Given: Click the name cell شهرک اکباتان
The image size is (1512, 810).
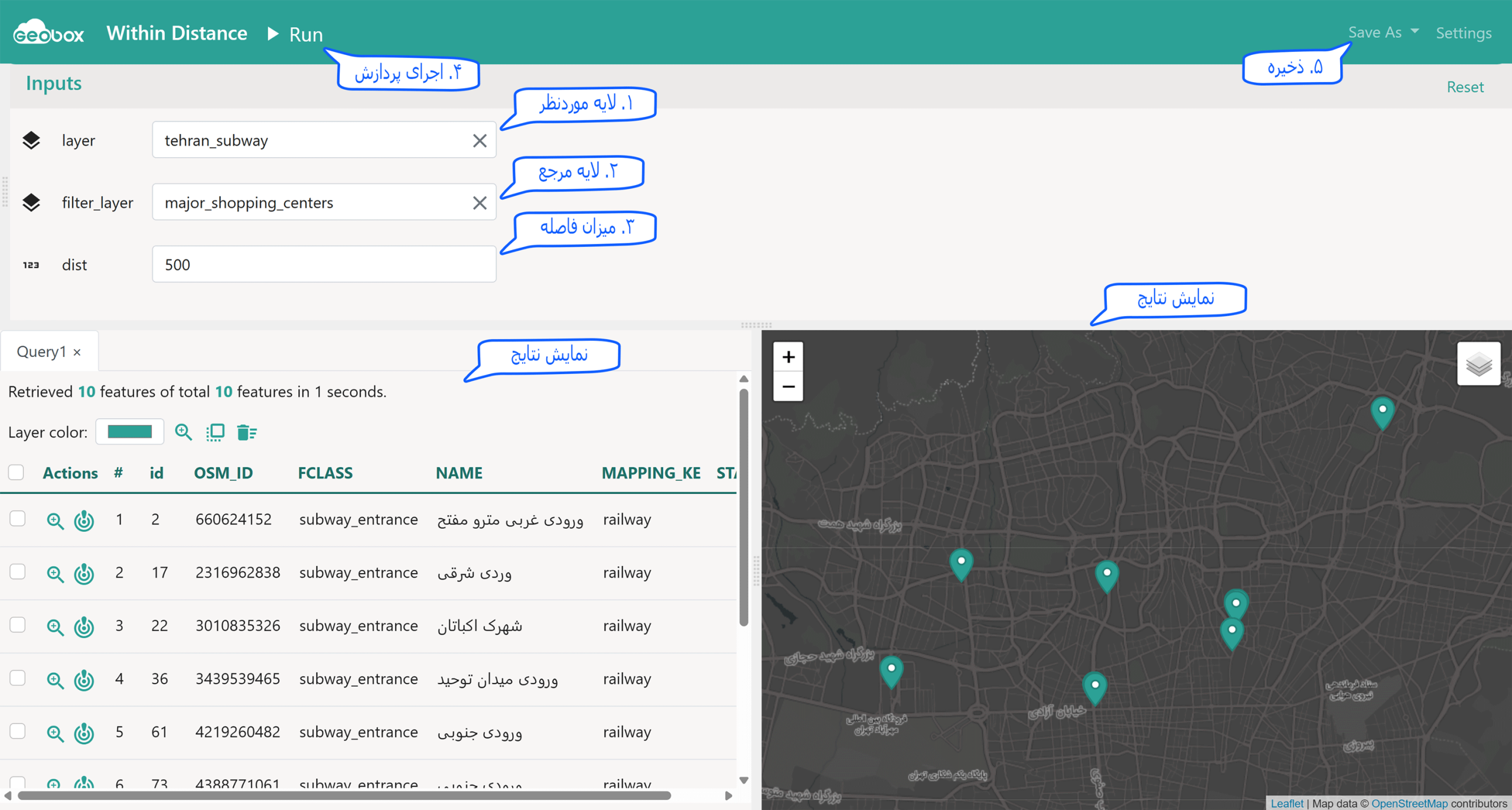Looking at the screenshot, I should [480, 626].
